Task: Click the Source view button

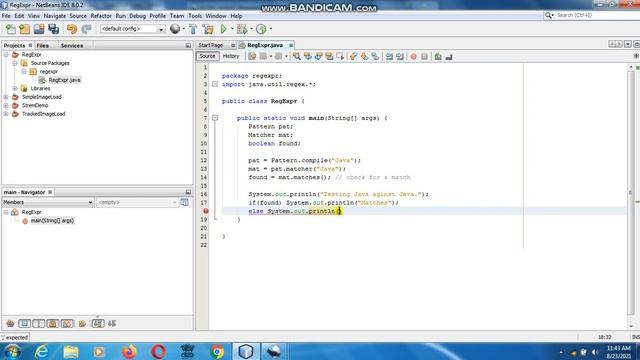Action: click(x=207, y=56)
